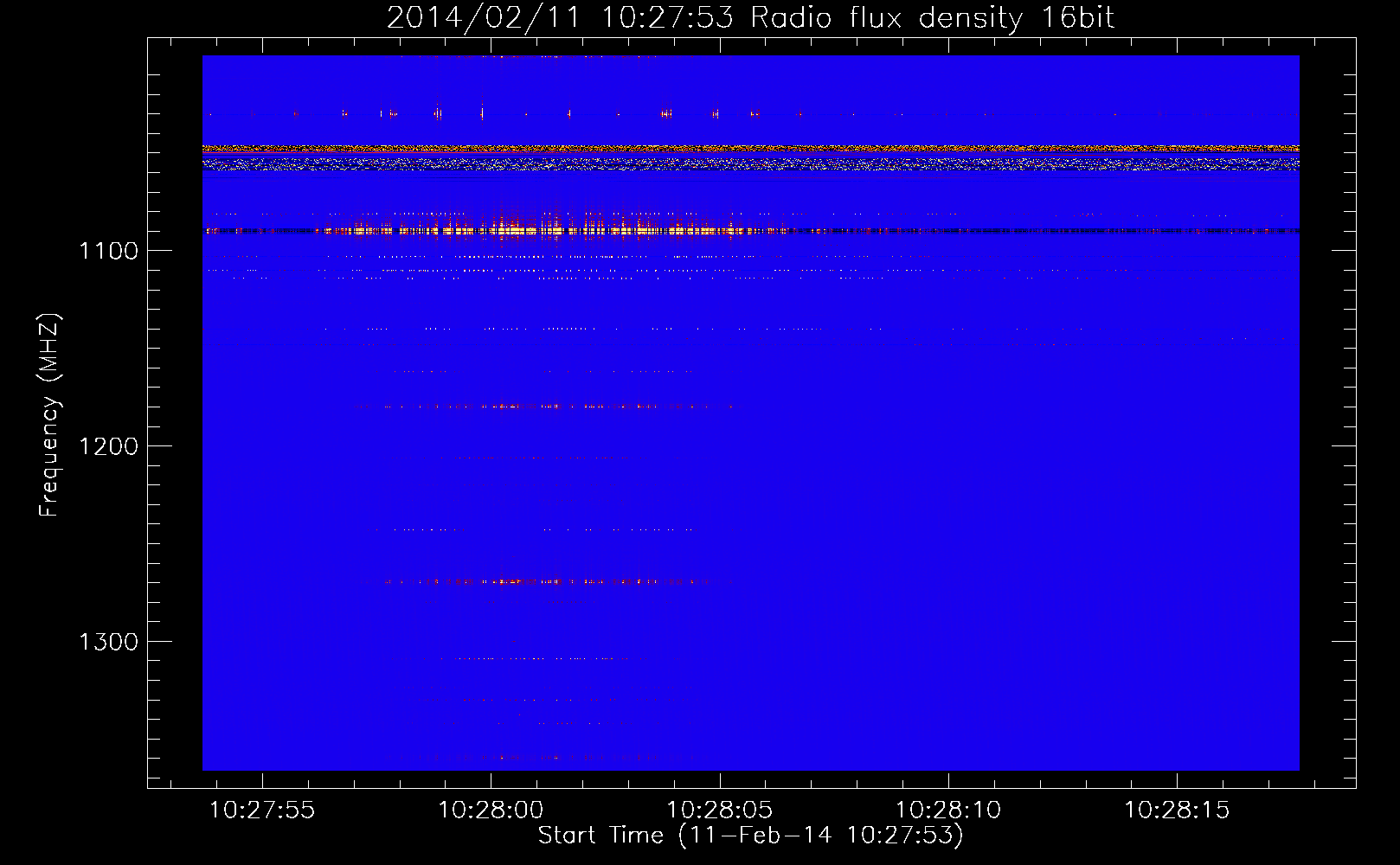1400x865 pixels.
Task: Click the "Start Time (11-Feb-14 10:27:53)" axis label
Action: [x=750, y=835]
